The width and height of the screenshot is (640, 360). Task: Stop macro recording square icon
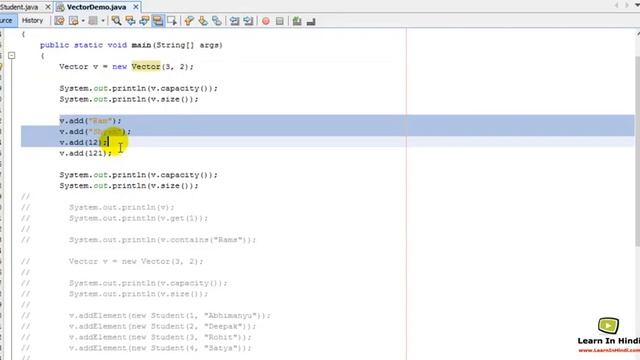280,21
